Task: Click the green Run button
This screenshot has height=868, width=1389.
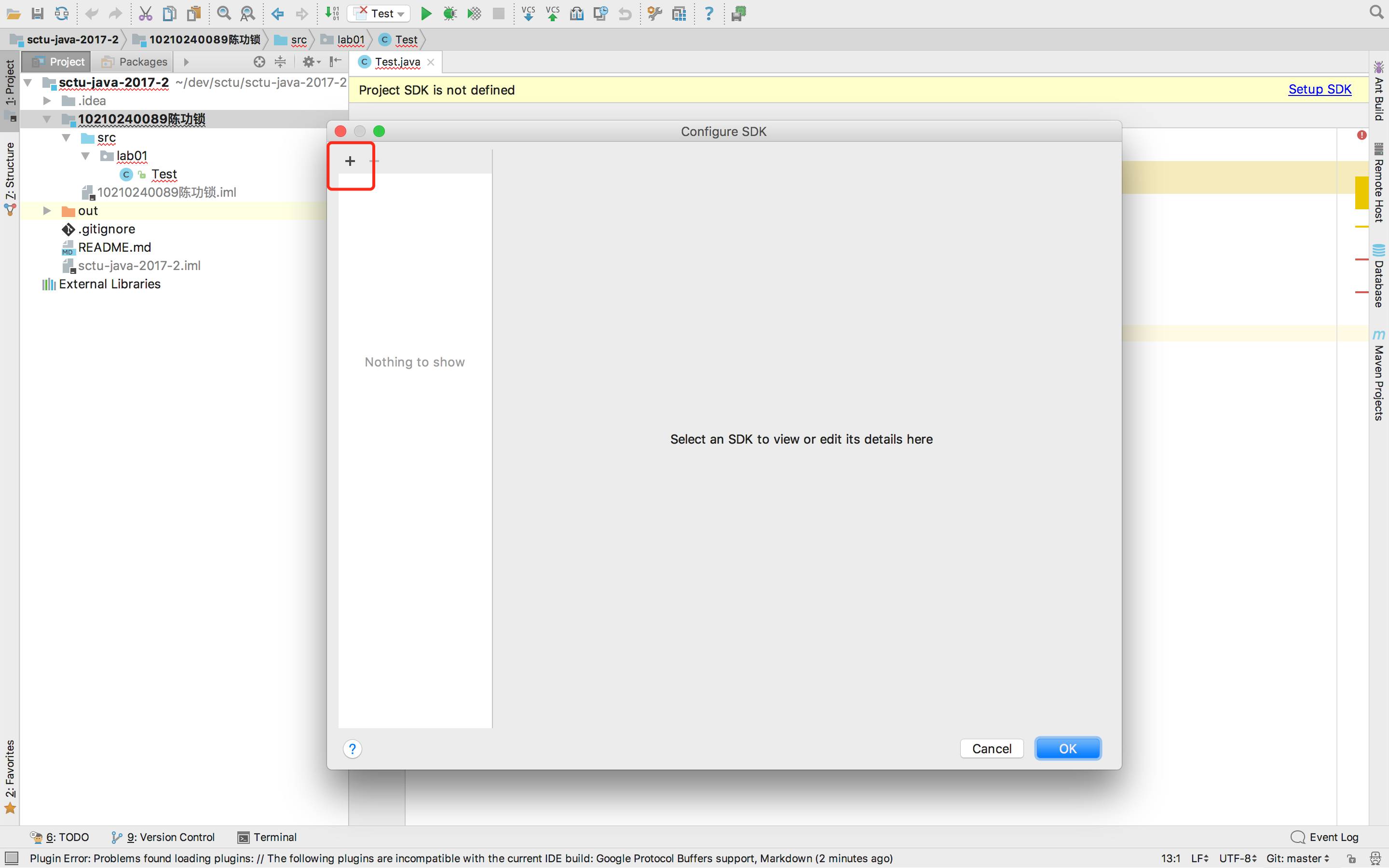Action: pyautogui.click(x=426, y=13)
